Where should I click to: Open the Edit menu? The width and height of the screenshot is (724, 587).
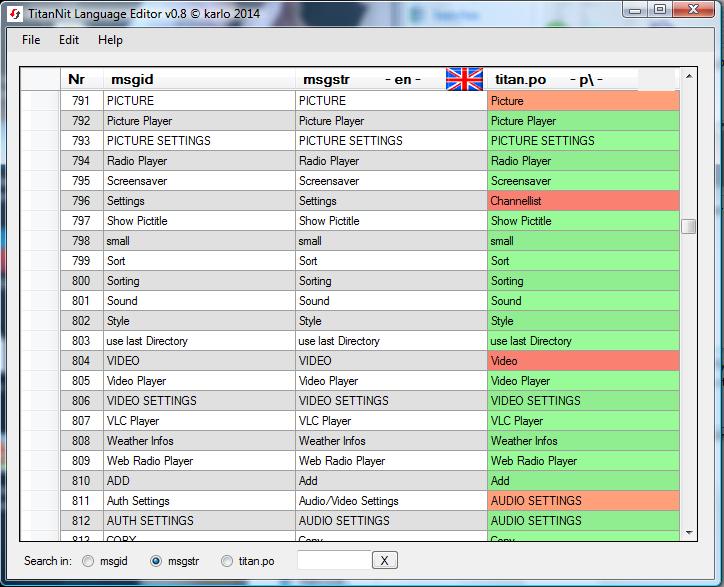point(69,40)
